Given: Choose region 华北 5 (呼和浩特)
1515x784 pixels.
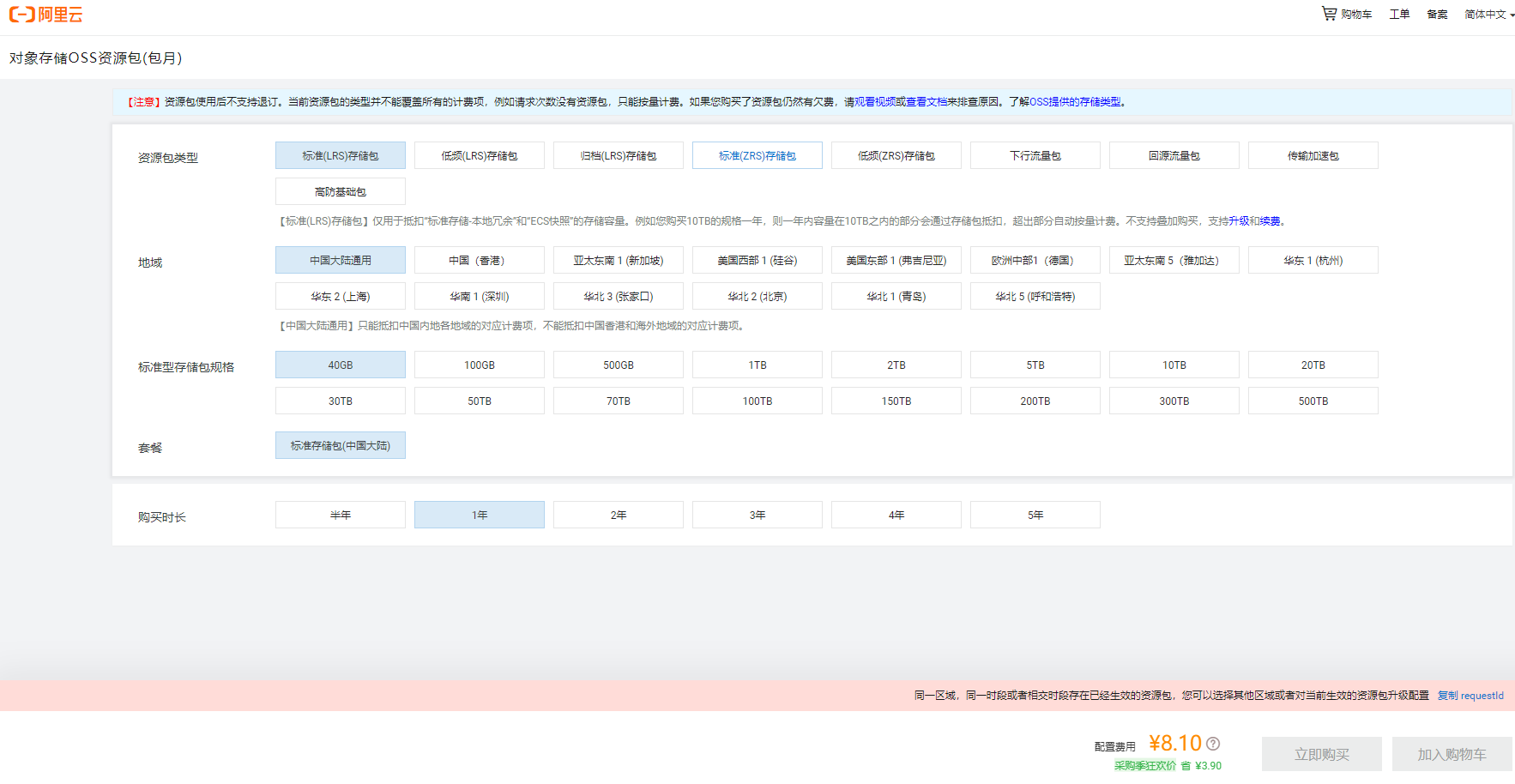Looking at the screenshot, I should pyautogui.click(x=1035, y=296).
